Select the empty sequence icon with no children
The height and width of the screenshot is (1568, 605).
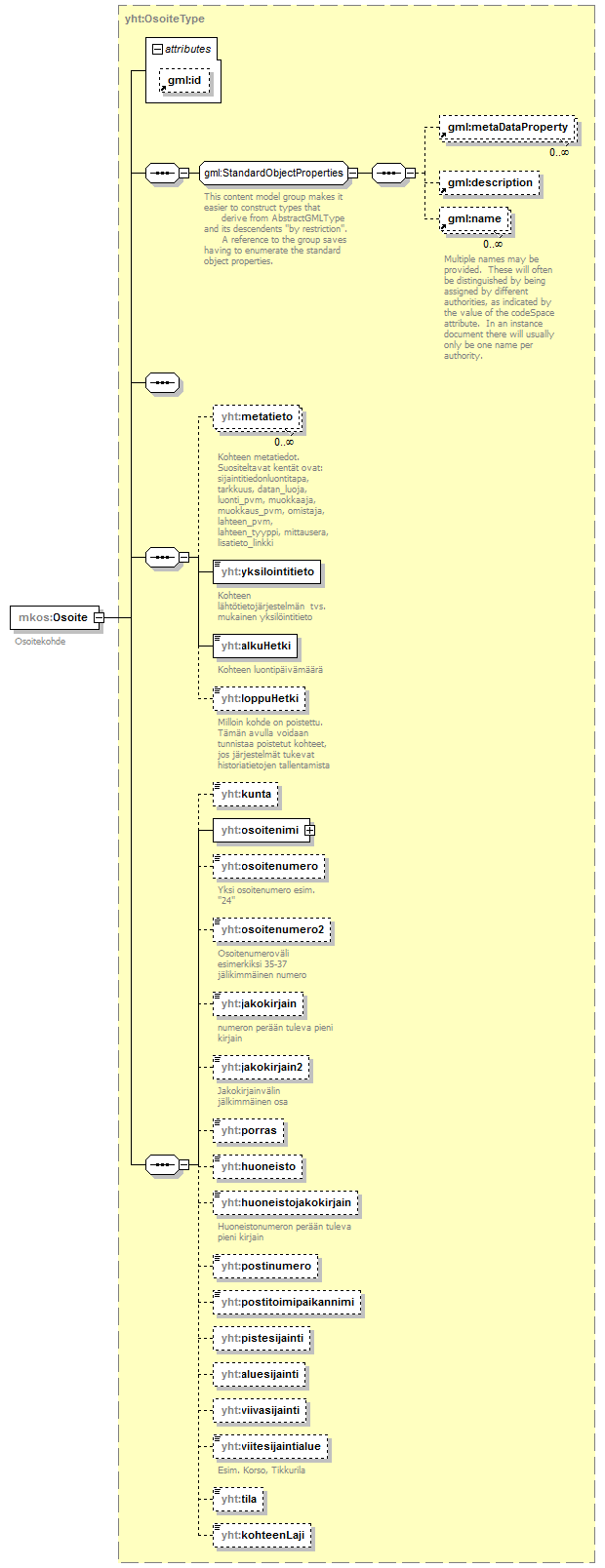(x=162, y=383)
